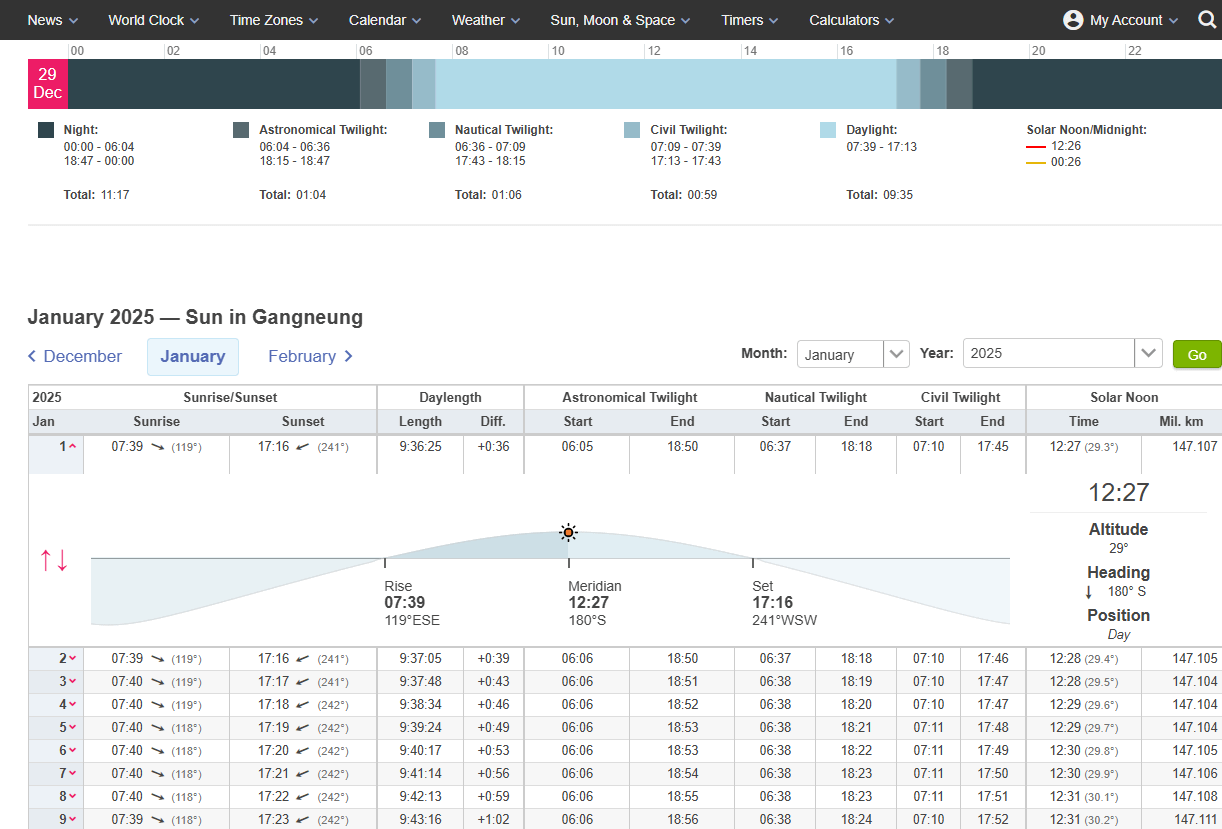
Task: Open the Timers menu
Action: coord(750,20)
